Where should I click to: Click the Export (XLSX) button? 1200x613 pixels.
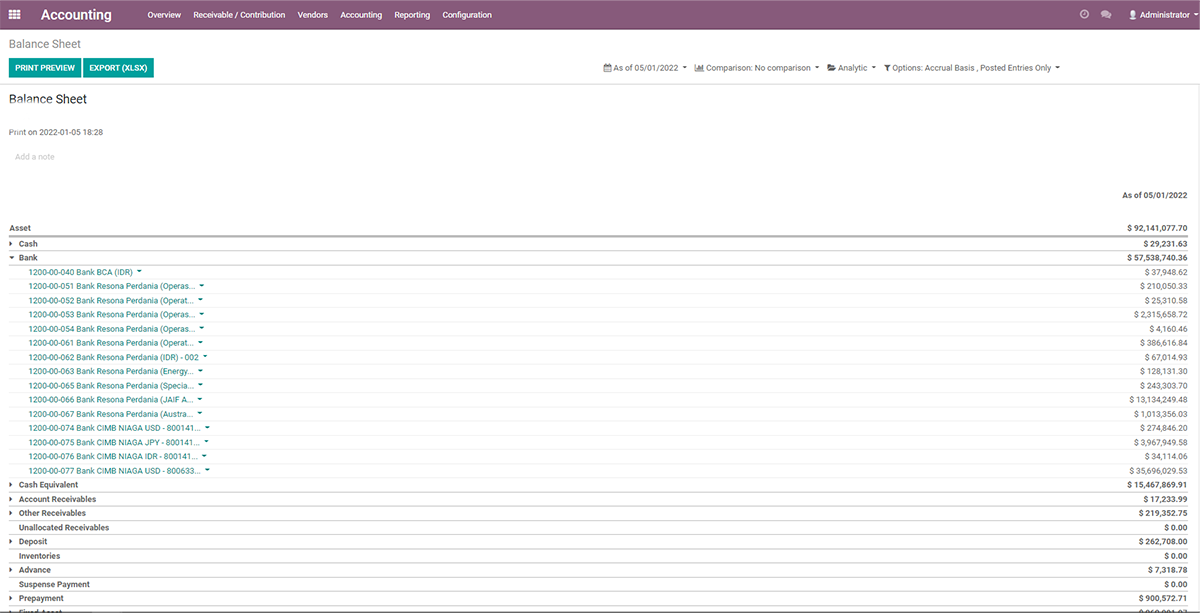(x=119, y=68)
